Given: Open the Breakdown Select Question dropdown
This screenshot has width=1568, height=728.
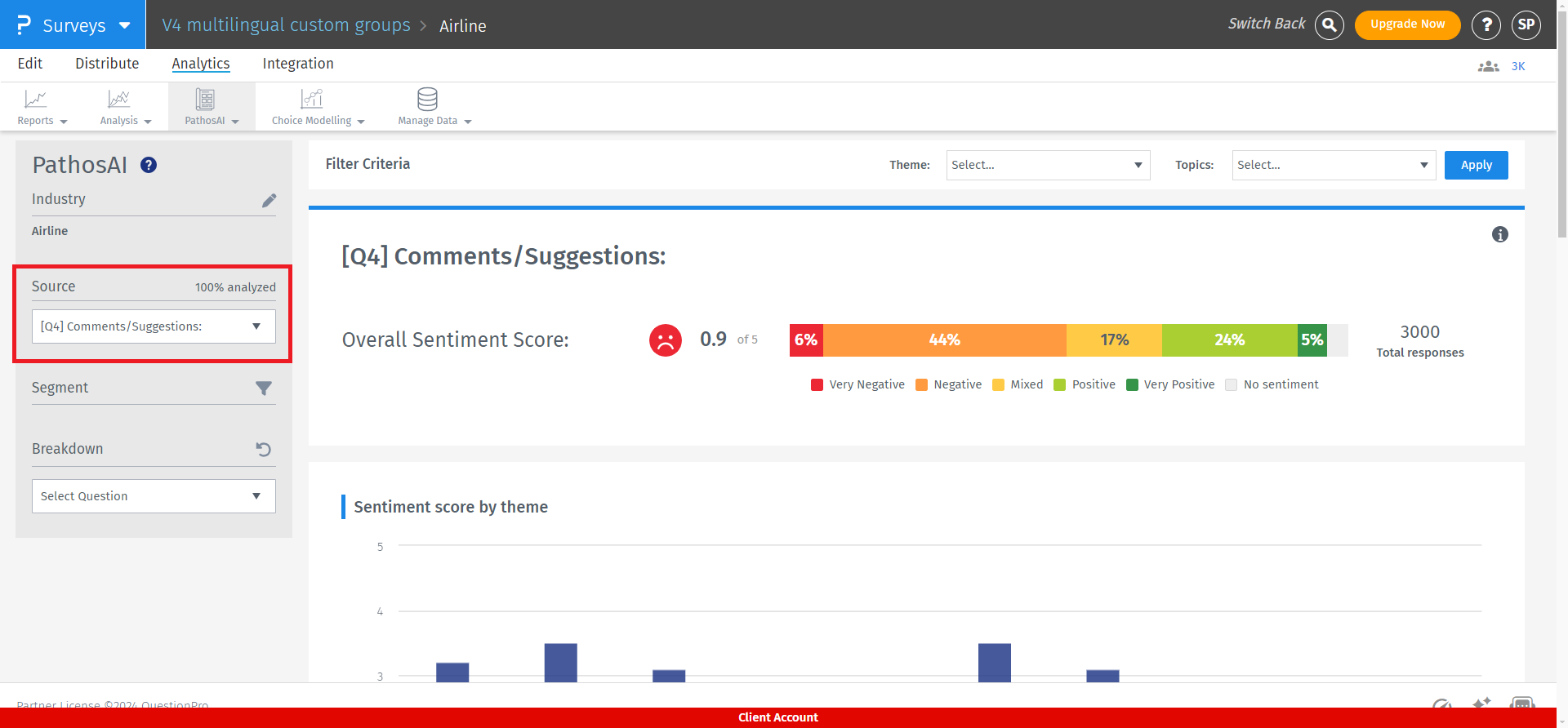Looking at the screenshot, I should [x=154, y=496].
